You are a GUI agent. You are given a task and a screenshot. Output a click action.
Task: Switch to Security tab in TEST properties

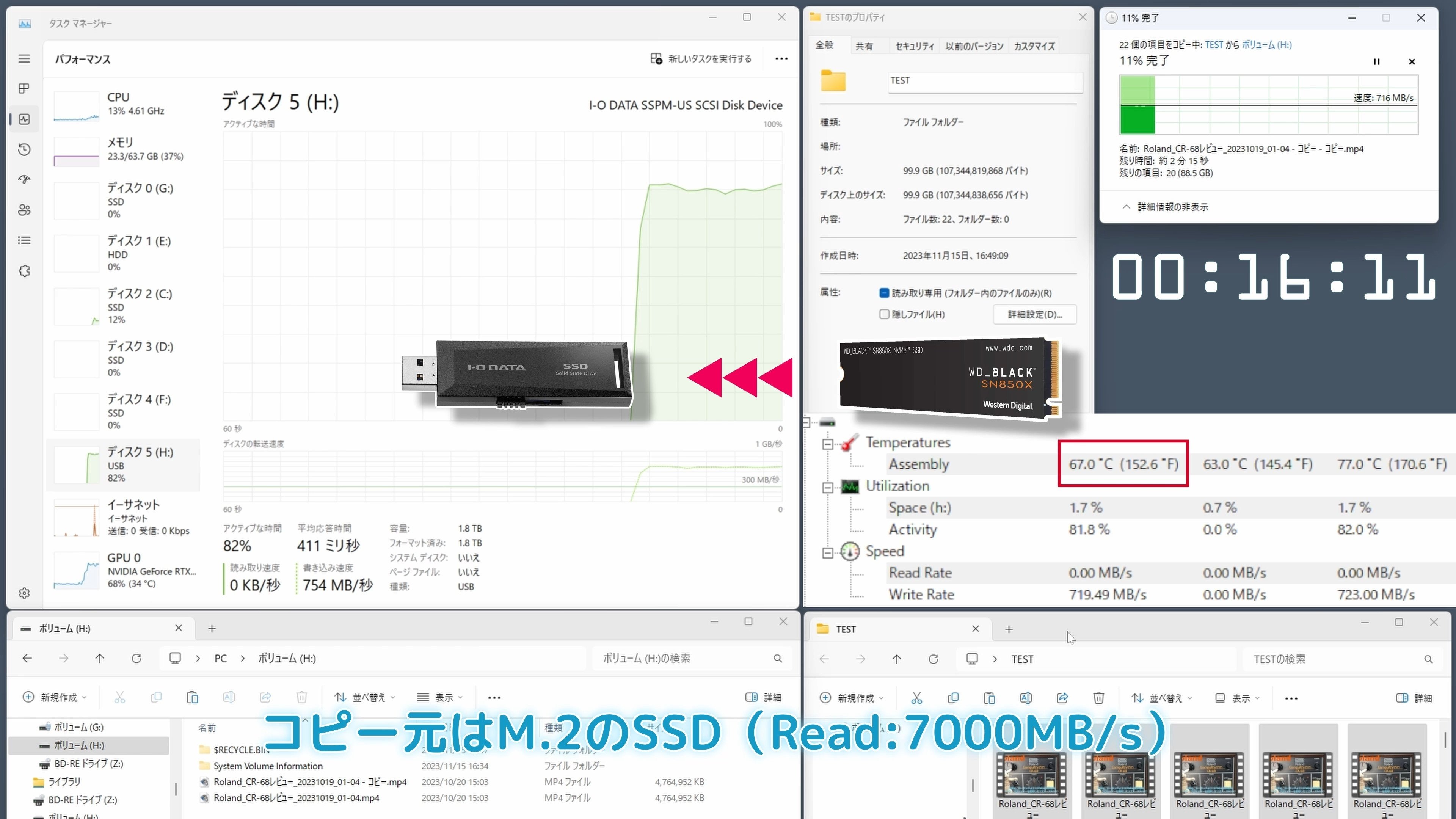tap(915, 46)
